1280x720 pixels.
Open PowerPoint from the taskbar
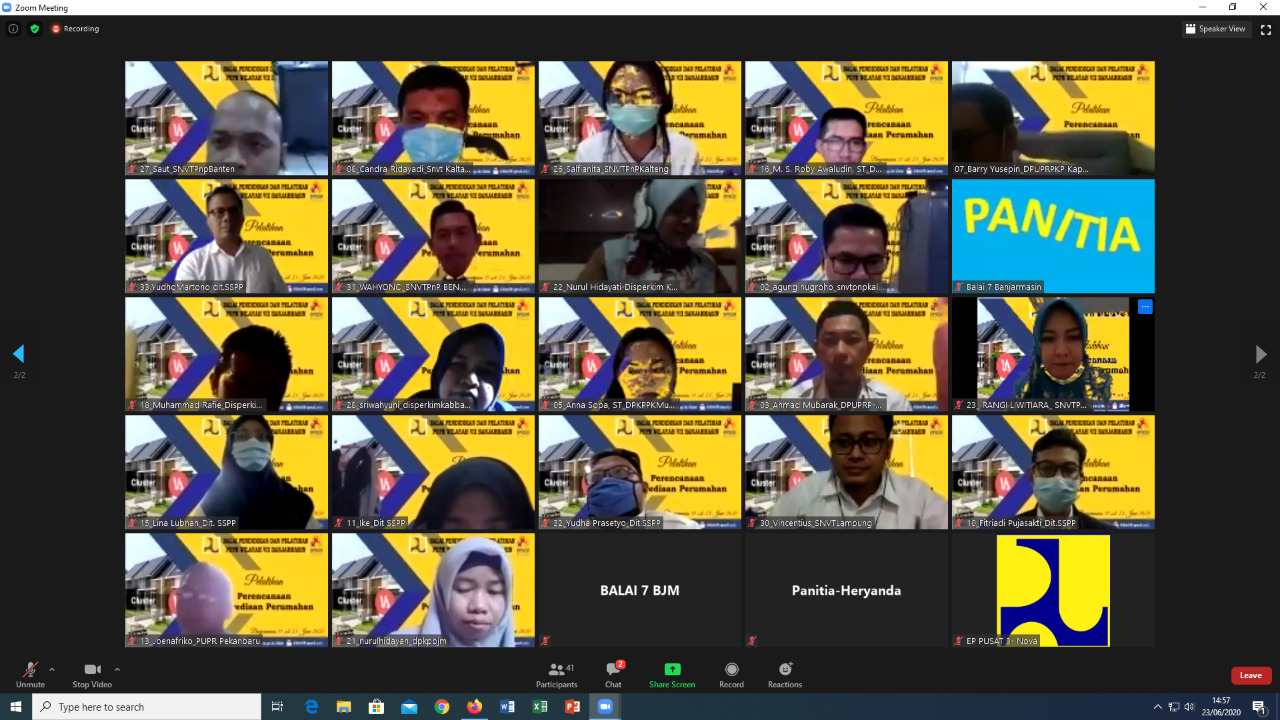click(x=572, y=707)
